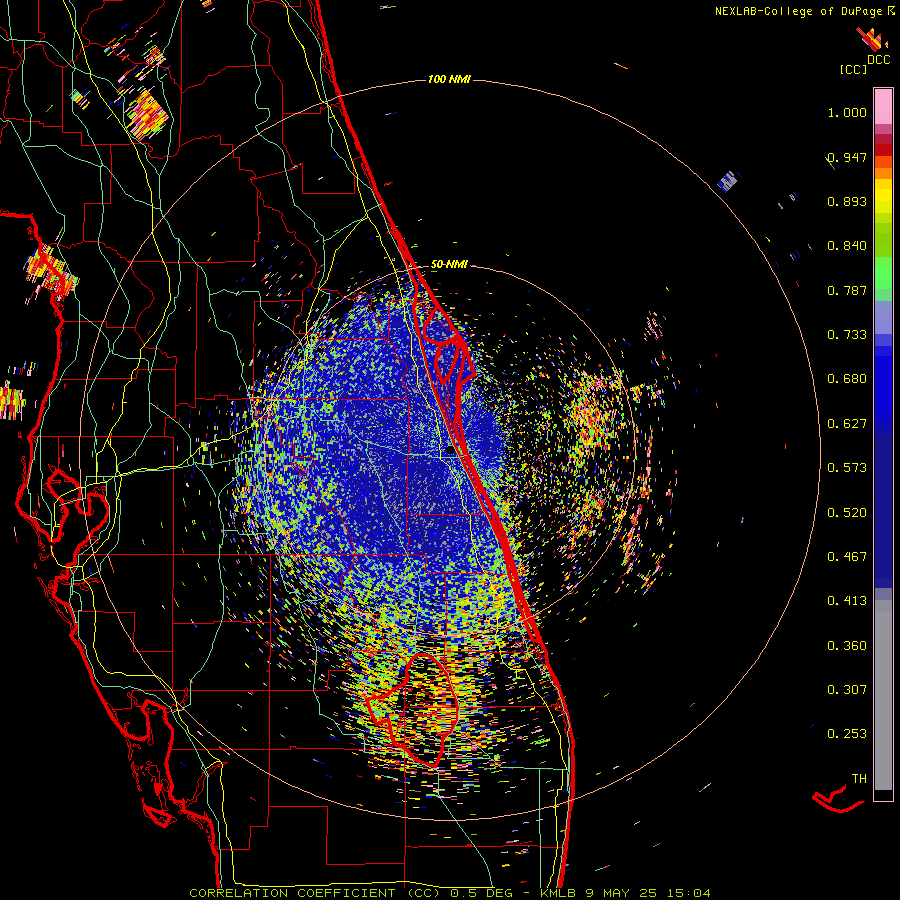Click the 0.893 color scale value
900x900 pixels.
(847, 201)
